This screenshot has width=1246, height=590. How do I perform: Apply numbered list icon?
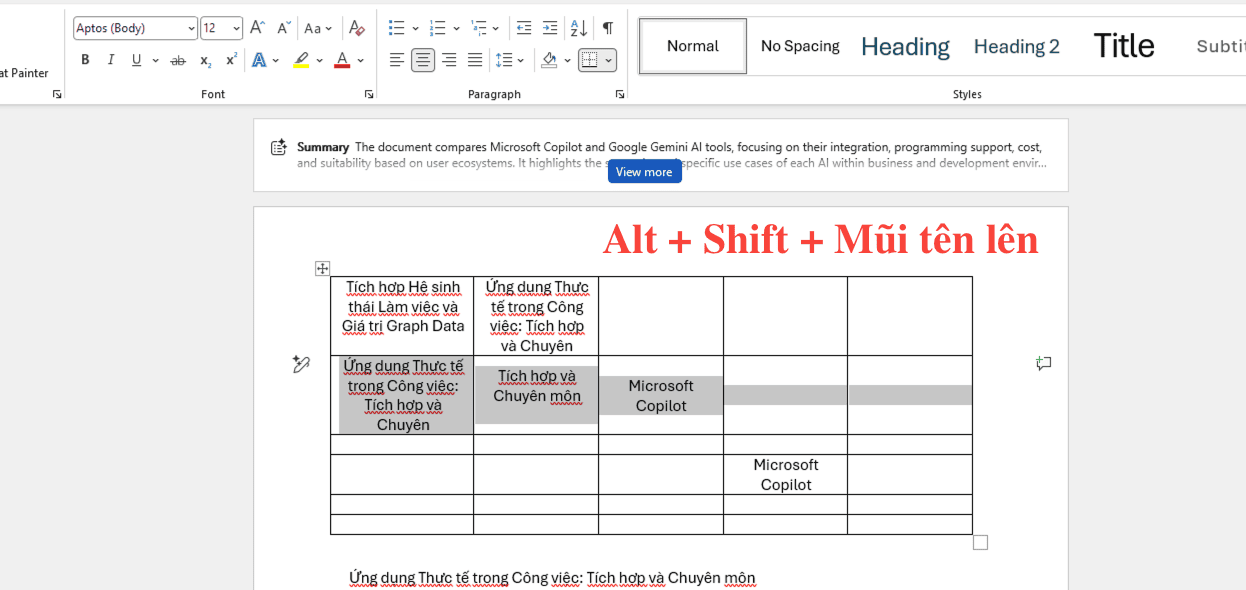(x=437, y=28)
